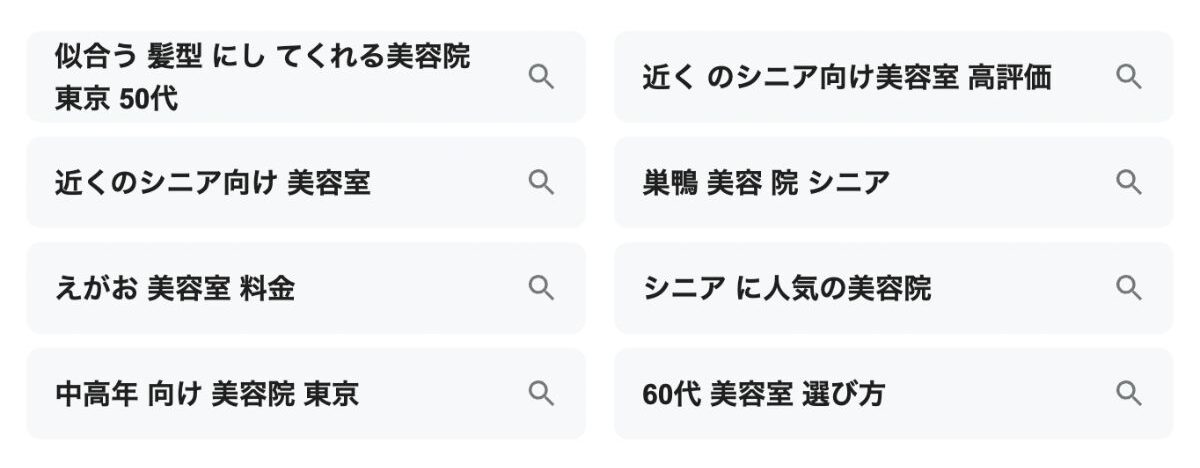Open the 巣鴨 美容 院 シニア related search

(x=765, y=183)
